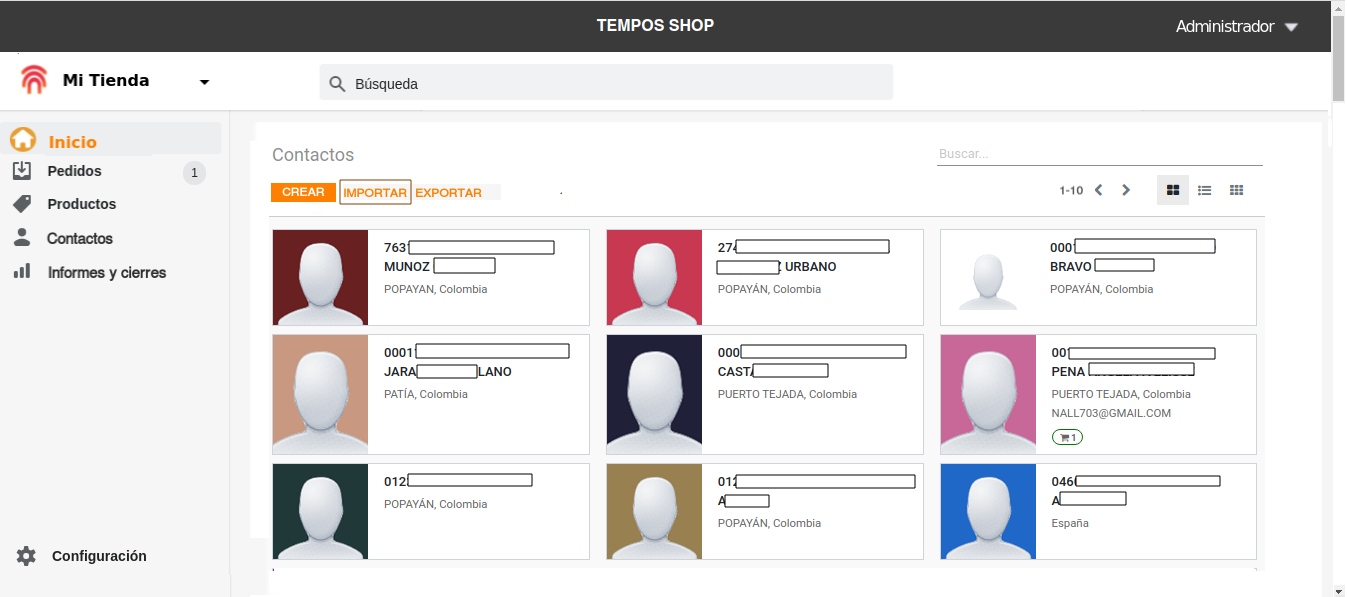Switch contacts to list view
This screenshot has height=597, width=1347.
click(x=1205, y=190)
